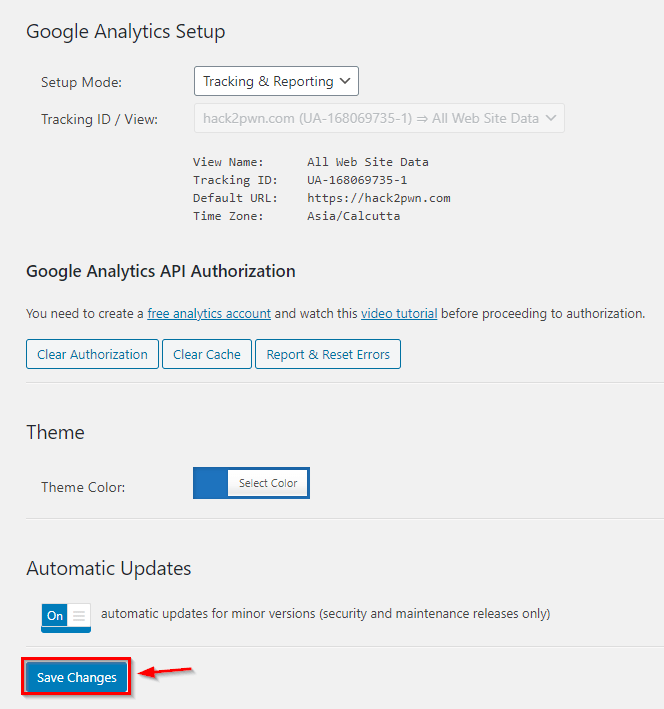The image size is (664, 709).
Task: Click the automatic updates description text
Action: click(325, 613)
